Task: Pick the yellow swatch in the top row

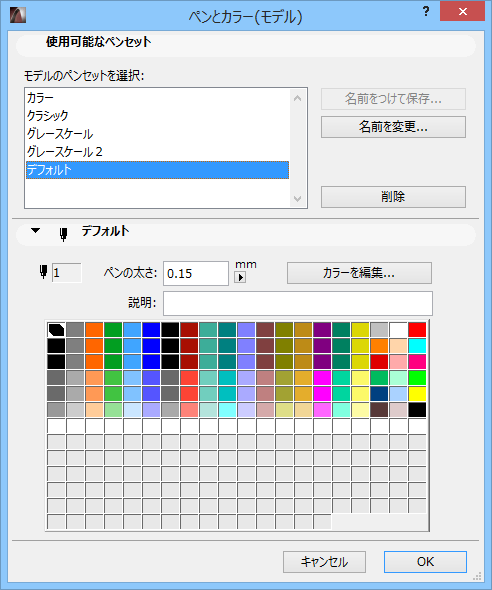Action: 360,330
